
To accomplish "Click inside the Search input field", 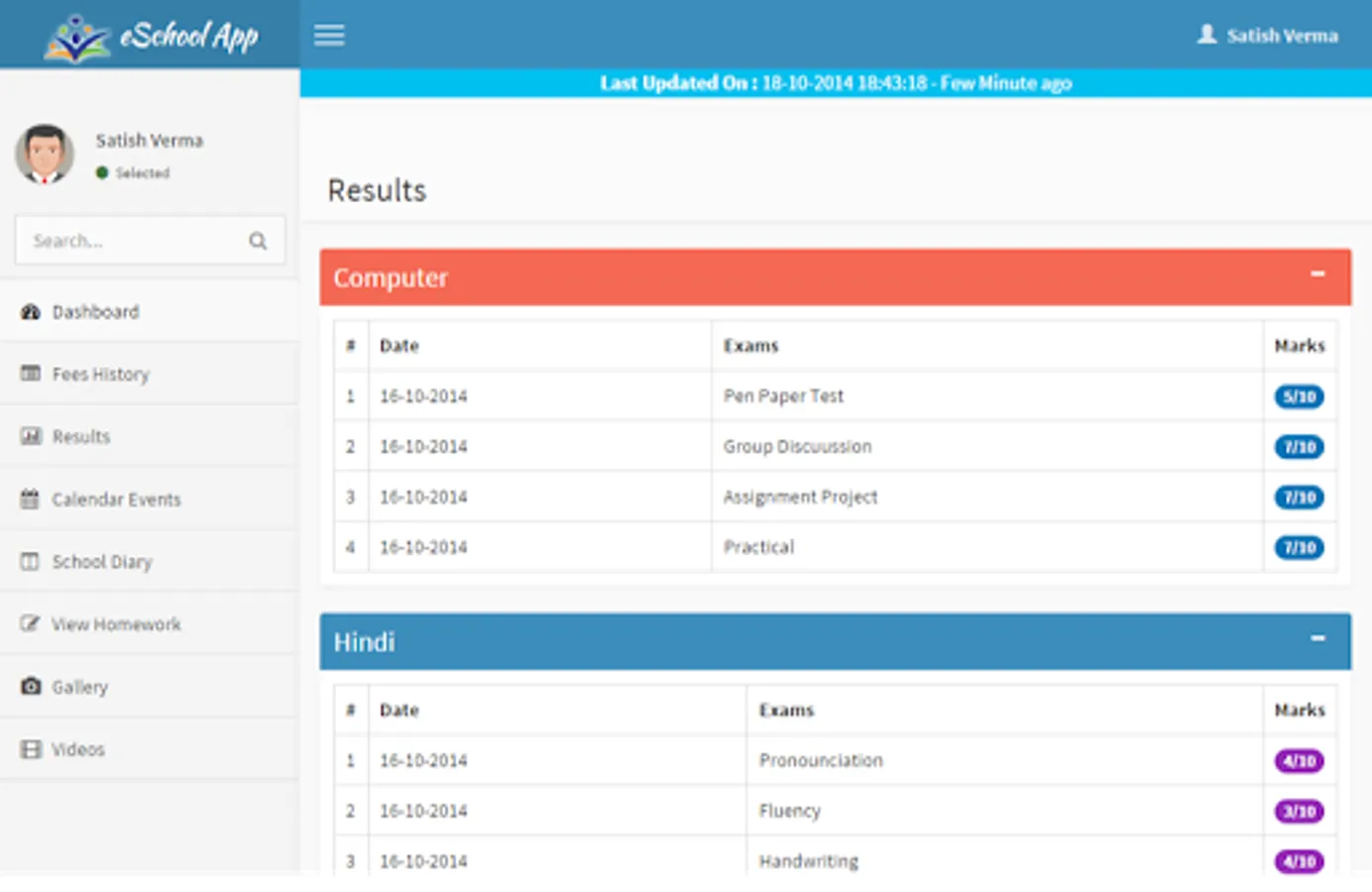I will (x=129, y=240).
